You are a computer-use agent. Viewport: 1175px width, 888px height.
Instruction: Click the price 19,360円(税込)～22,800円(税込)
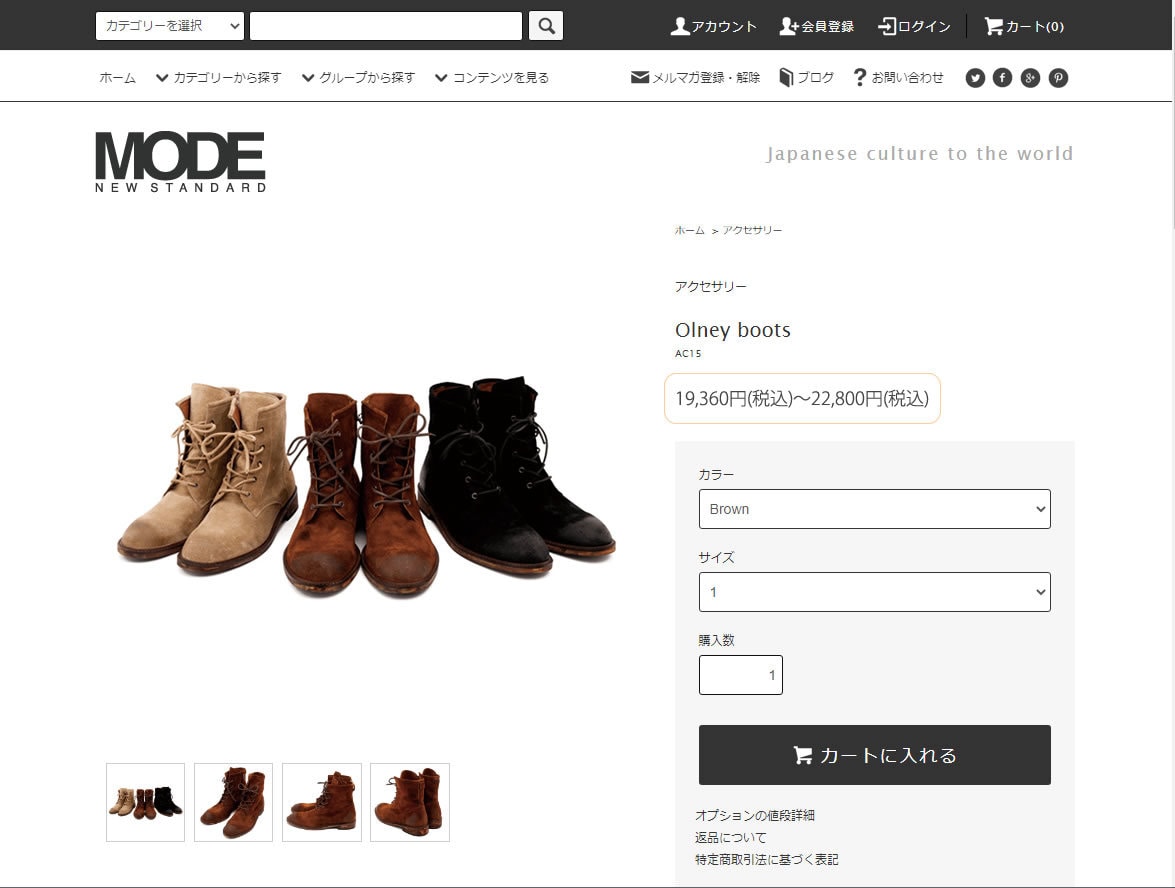pyautogui.click(x=802, y=399)
